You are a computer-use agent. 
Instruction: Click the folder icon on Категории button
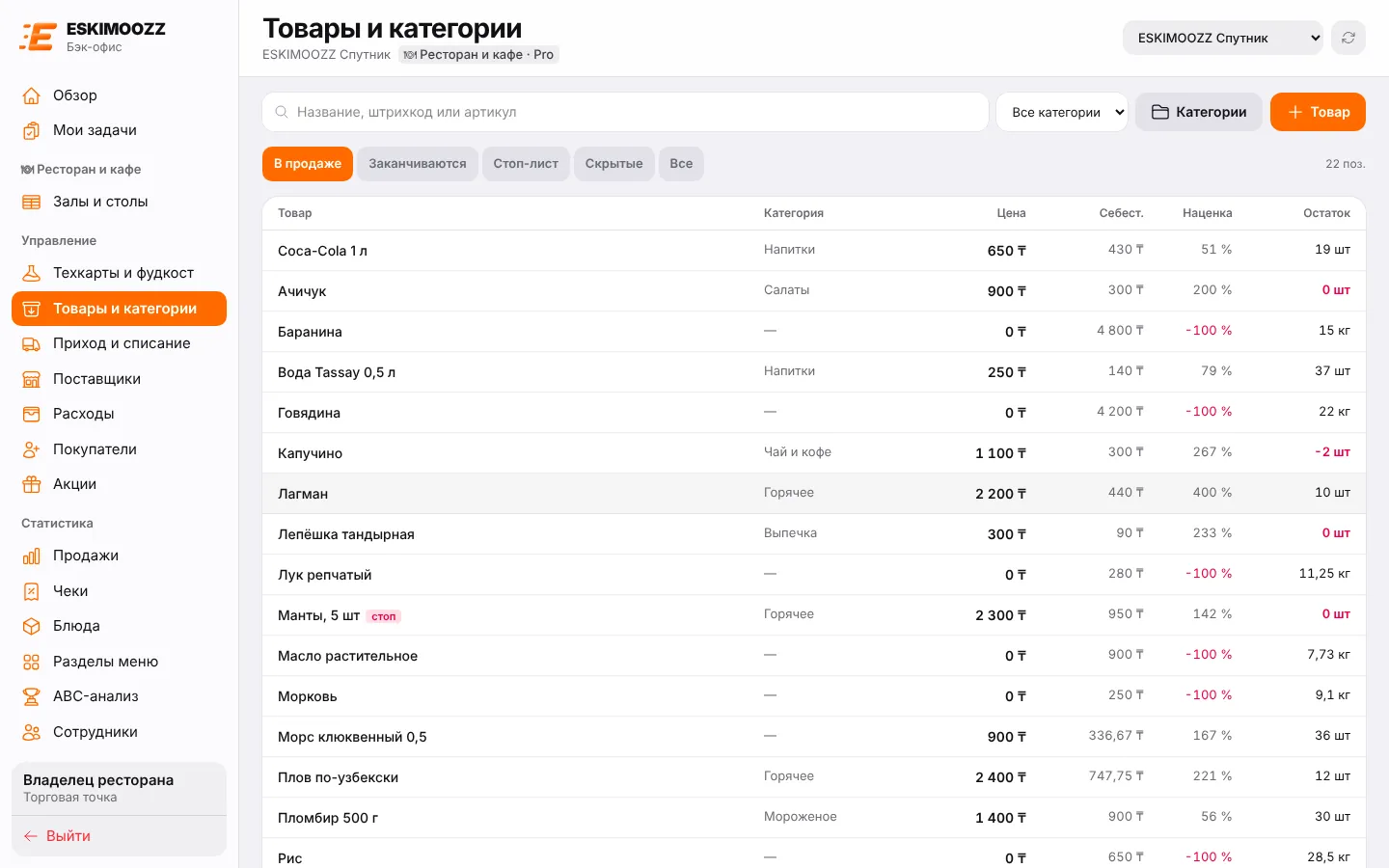tap(1160, 112)
